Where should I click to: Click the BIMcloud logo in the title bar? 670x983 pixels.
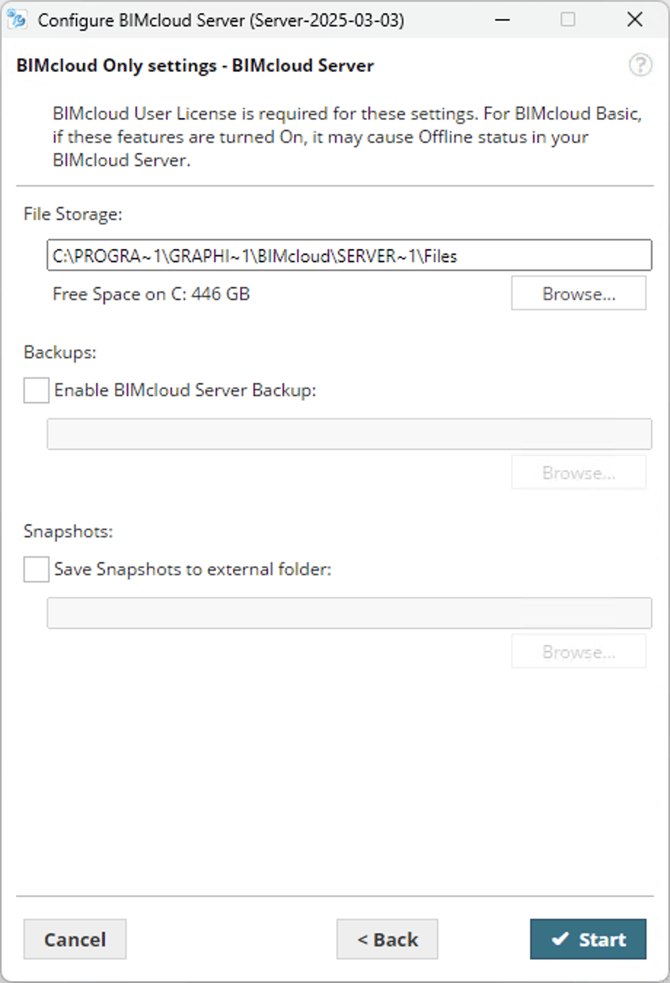pyautogui.click(x=15, y=19)
